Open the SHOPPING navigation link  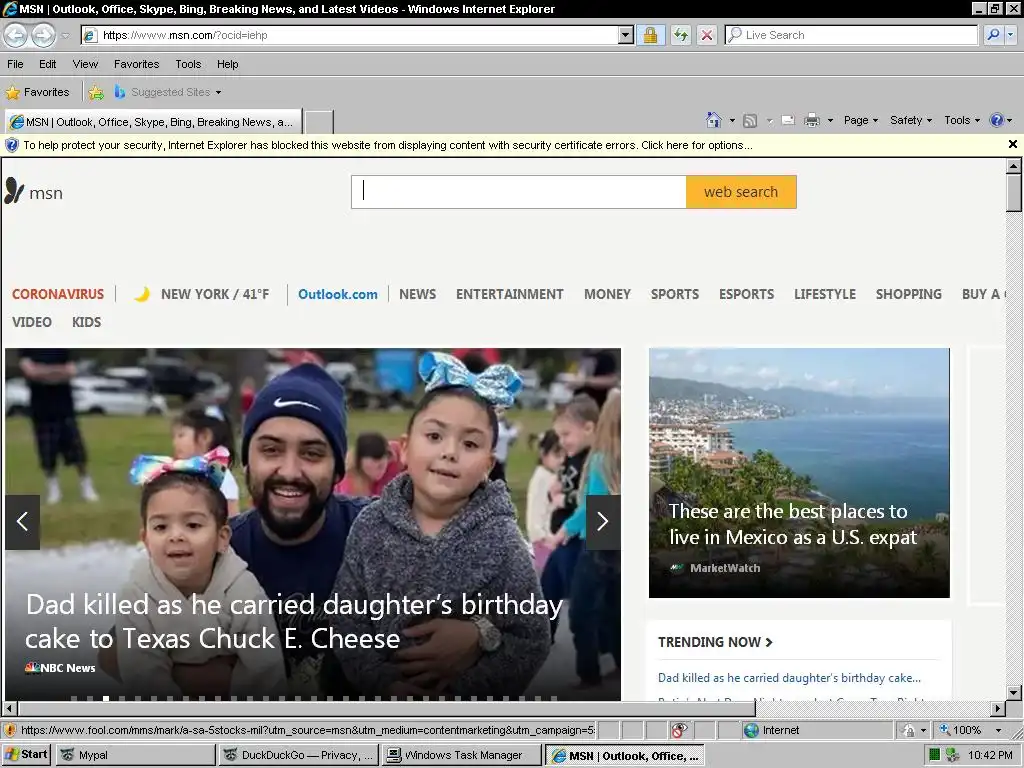click(x=908, y=294)
